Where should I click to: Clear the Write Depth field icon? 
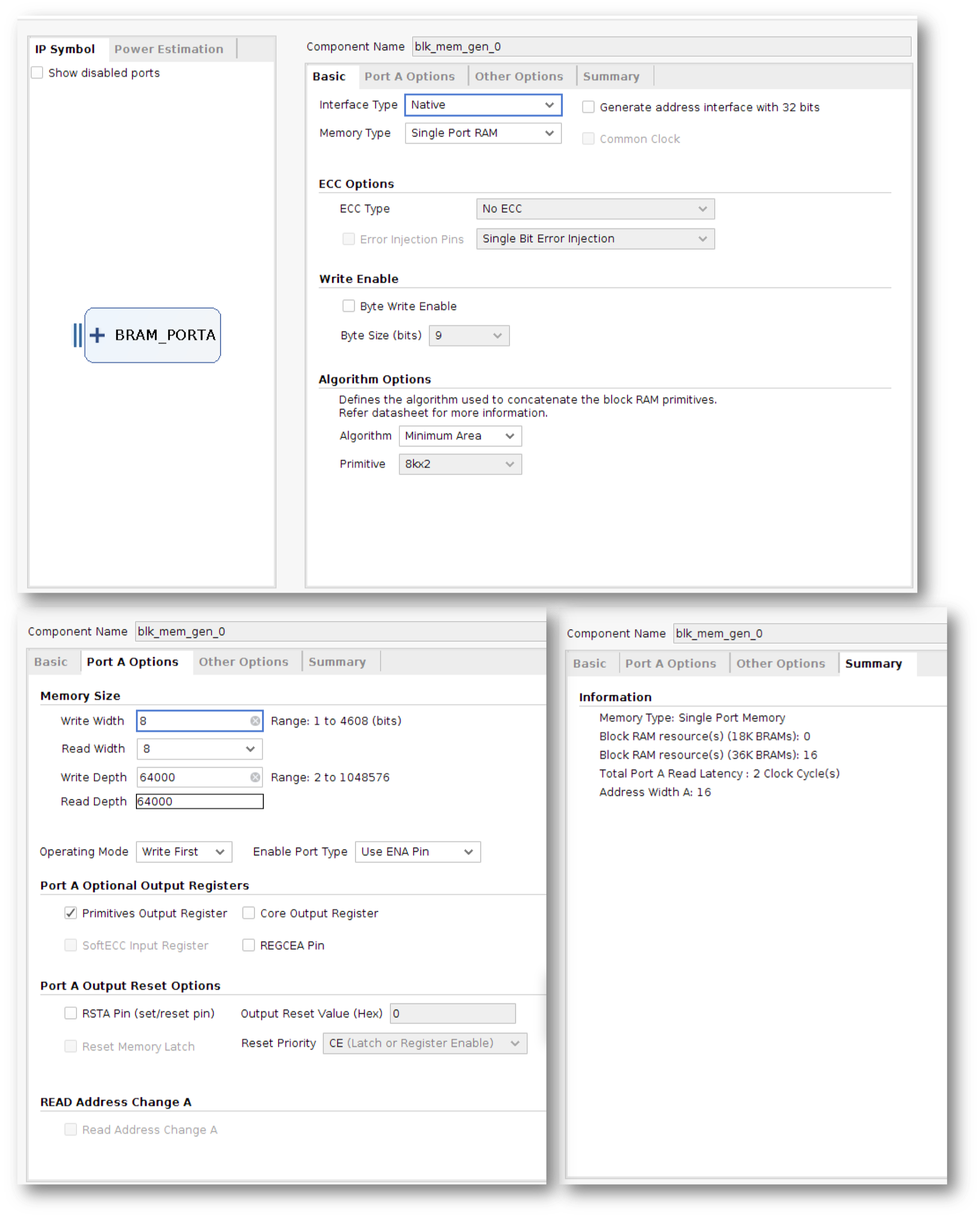tap(255, 777)
